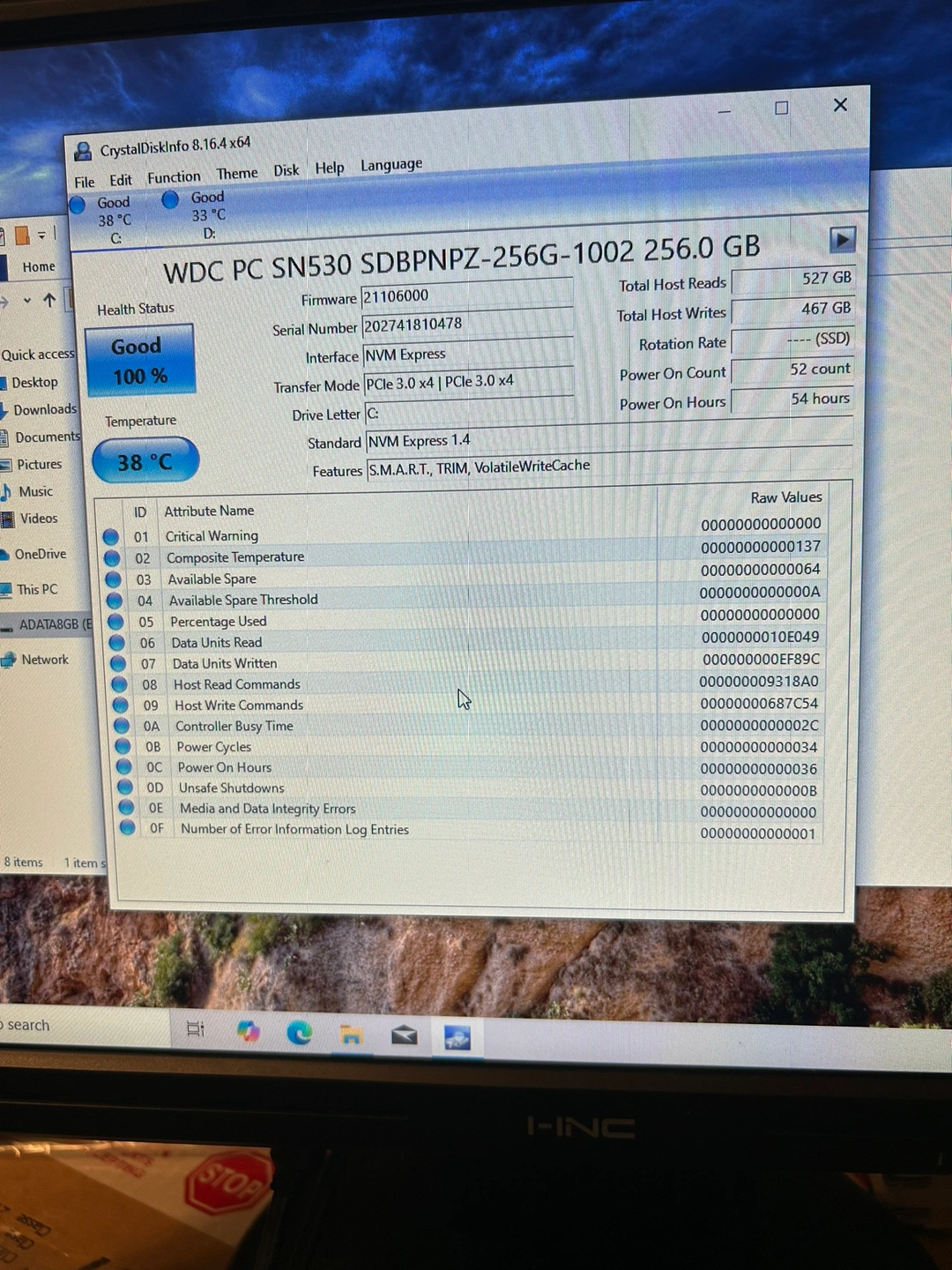Click Power On Hours value 54 hours
952x1270 pixels.
pos(793,400)
